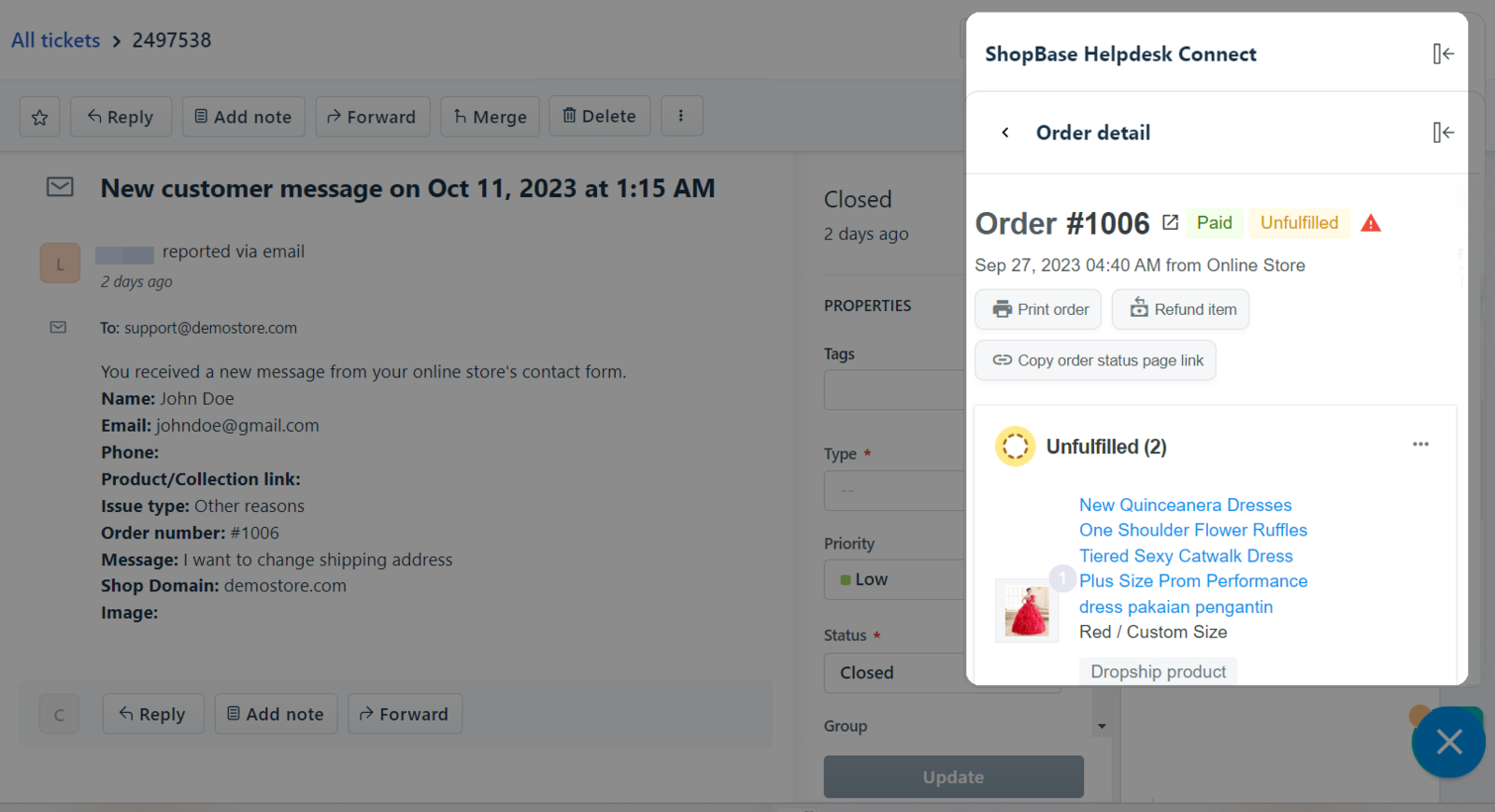Click the Dropship product tag
This screenshot has width=1495, height=812.
(x=1159, y=672)
